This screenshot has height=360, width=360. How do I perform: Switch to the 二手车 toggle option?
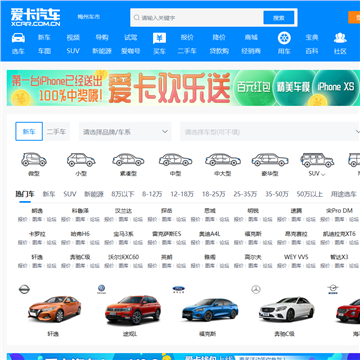pos(57,131)
